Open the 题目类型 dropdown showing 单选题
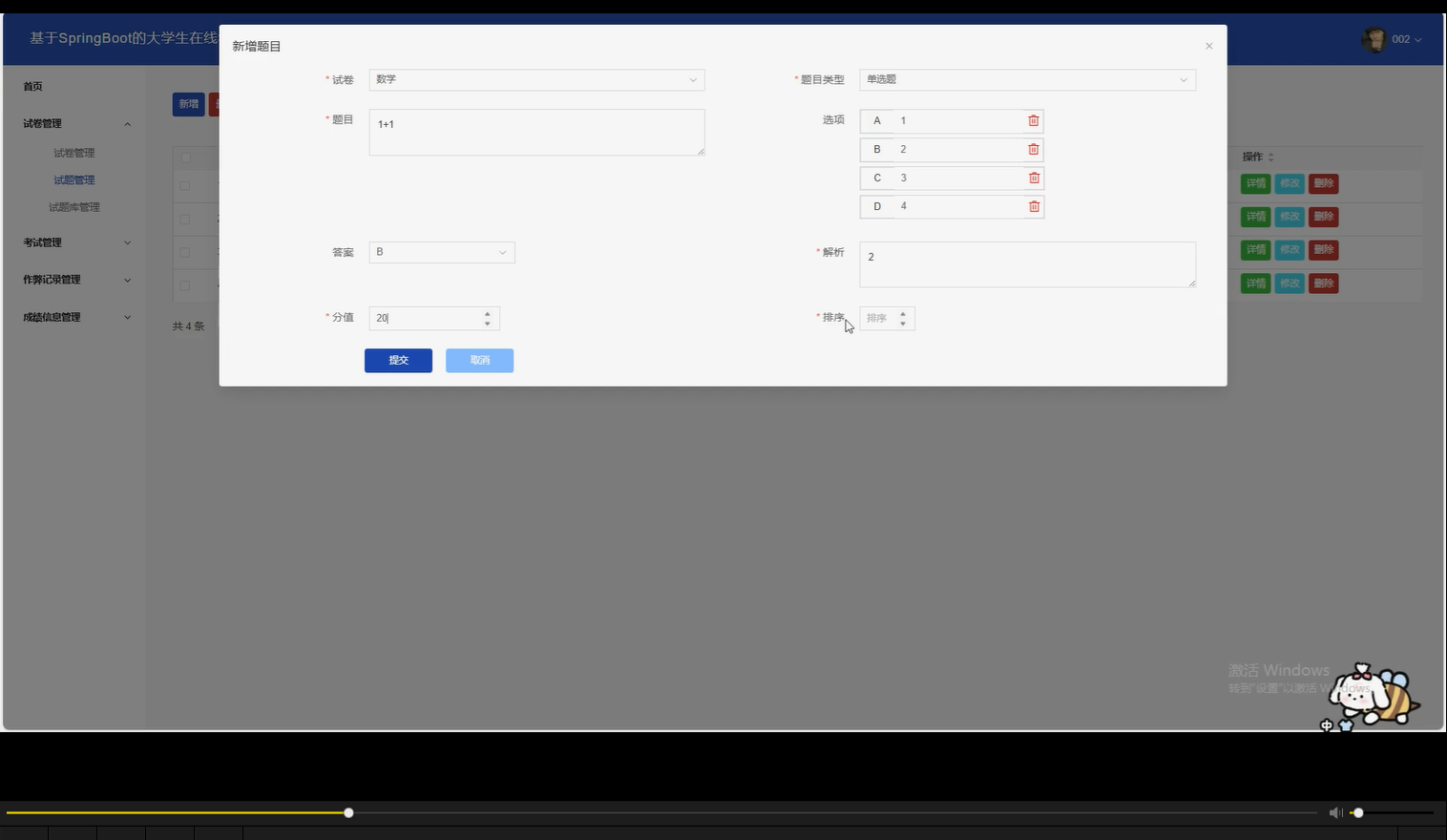Screen dimensions: 1447x840 click(x=1027, y=80)
